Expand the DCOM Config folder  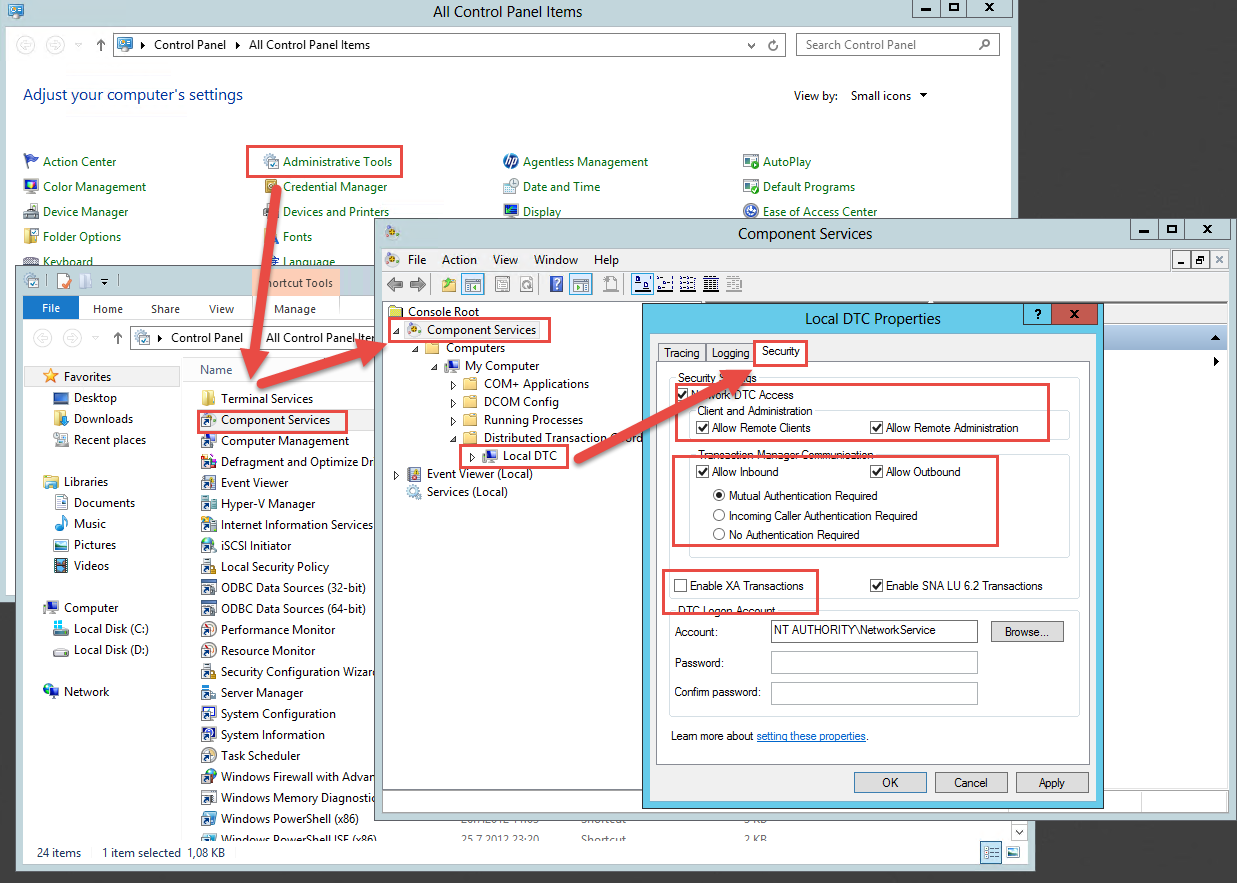click(453, 402)
